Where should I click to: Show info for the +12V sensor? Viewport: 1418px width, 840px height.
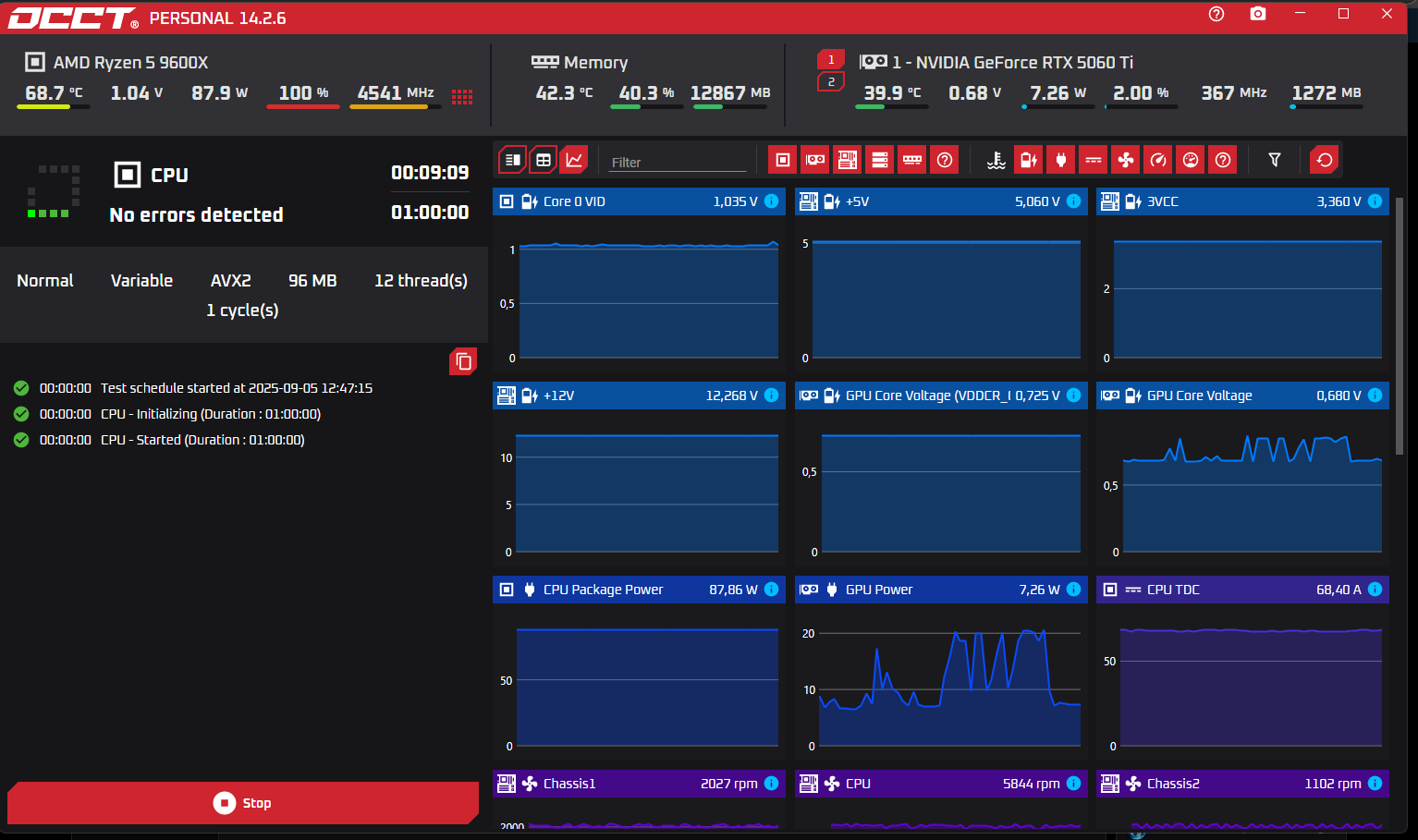(772, 396)
